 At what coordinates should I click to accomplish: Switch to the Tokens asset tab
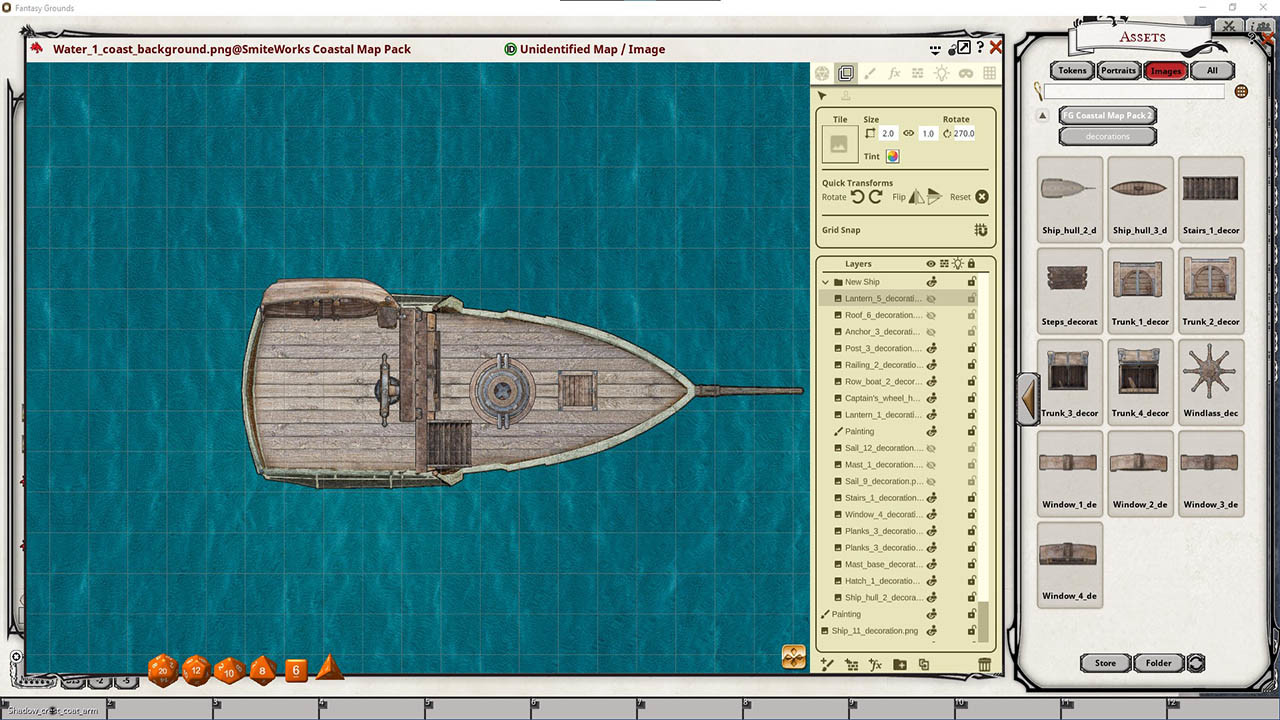click(x=1072, y=71)
